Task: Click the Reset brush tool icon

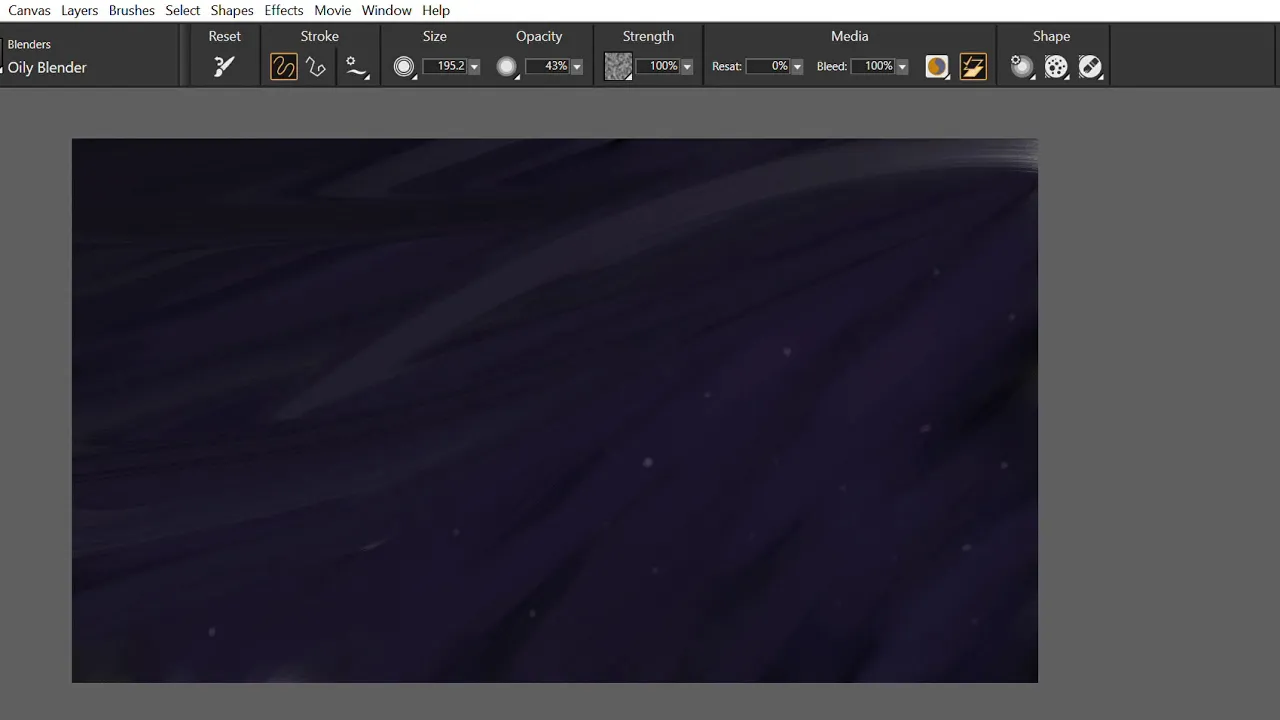Action: click(x=225, y=67)
